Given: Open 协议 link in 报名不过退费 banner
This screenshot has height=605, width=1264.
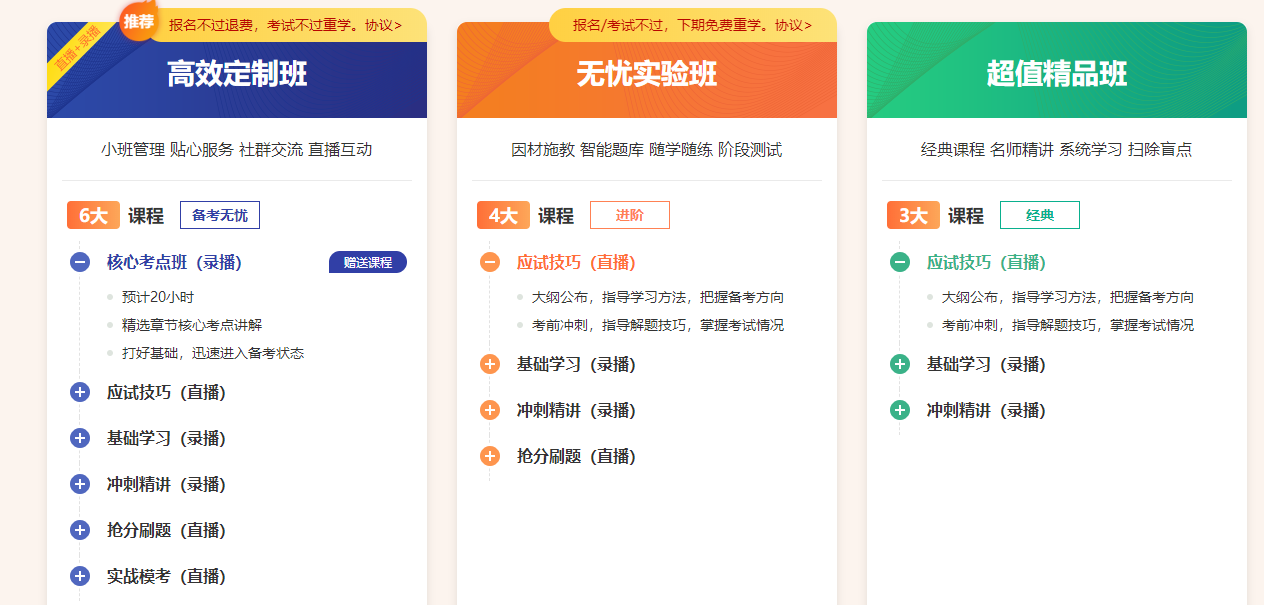Looking at the screenshot, I should click(x=383, y=25).
